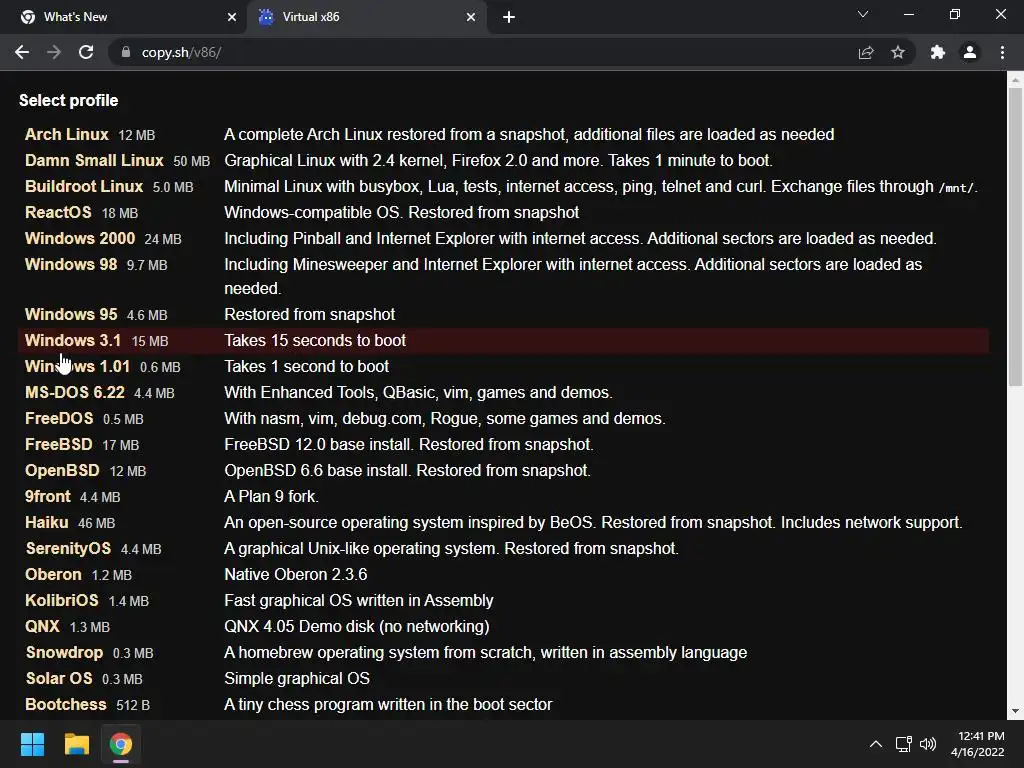Click the lock icon in address bar
Image resolution: width=1024 pixels, height=768 pixels.
pyautogui.click(x=126, y=52)
